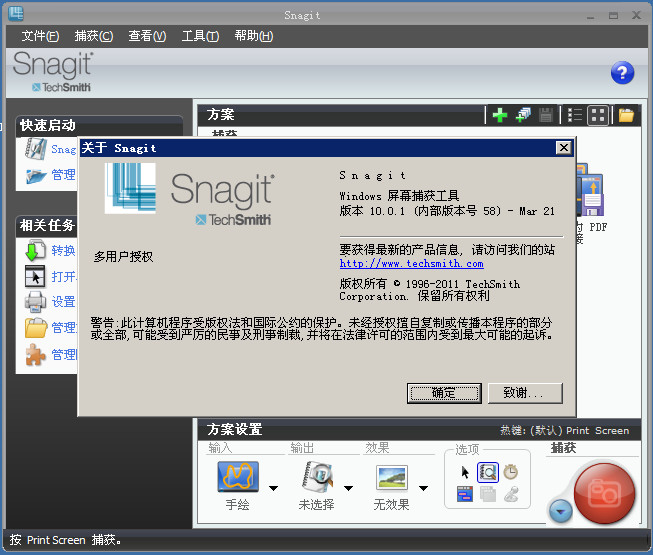Viewport: 653px width, 555px height.
Task: Open the 帮助(H) menu
Action: (x=254, y=36)
